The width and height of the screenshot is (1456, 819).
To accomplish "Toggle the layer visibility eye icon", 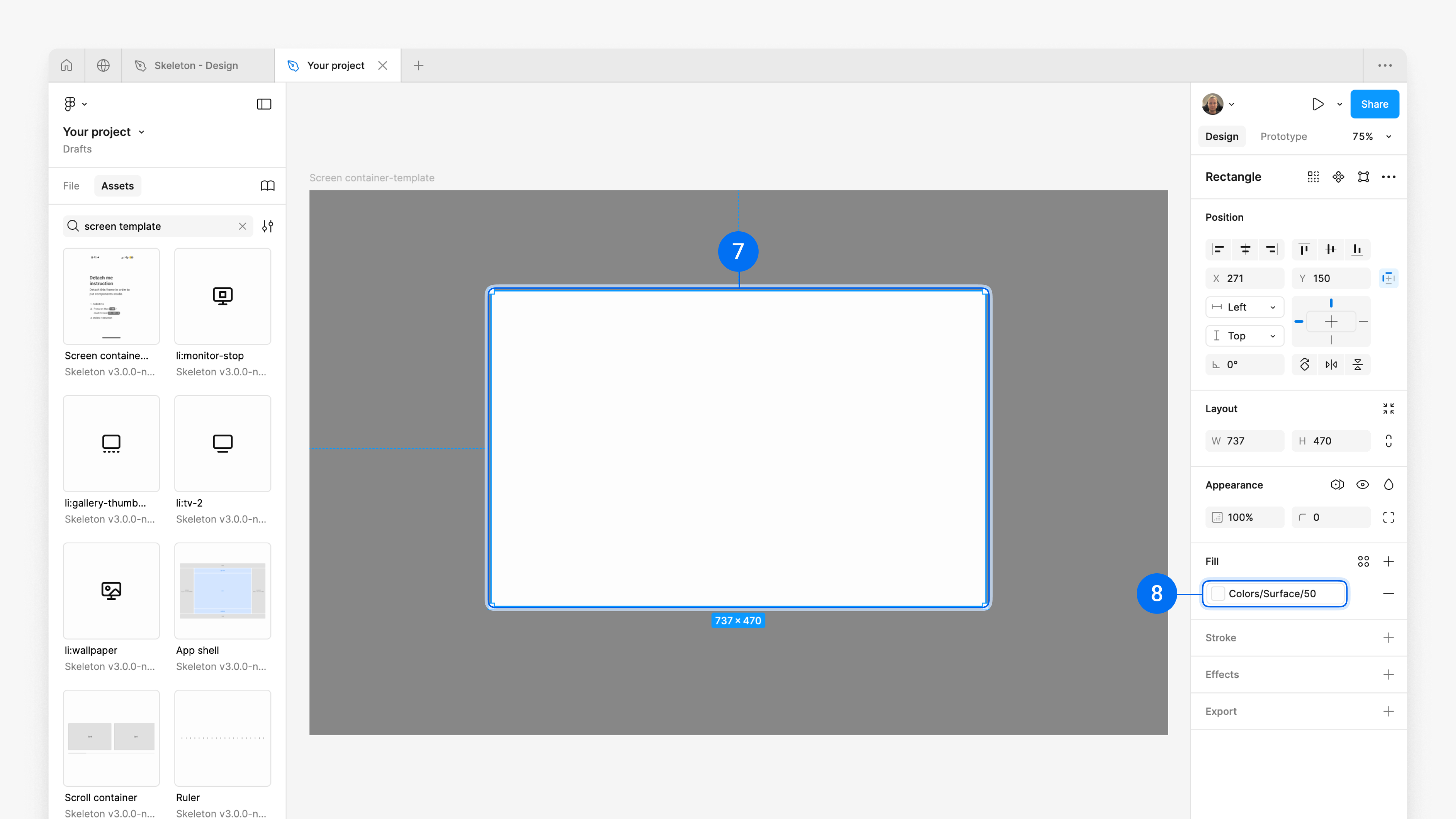I will [1363, 485].
